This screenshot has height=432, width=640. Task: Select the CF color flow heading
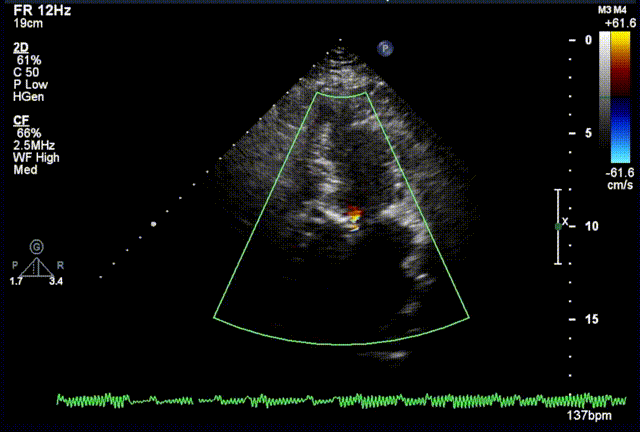[20, 120]
